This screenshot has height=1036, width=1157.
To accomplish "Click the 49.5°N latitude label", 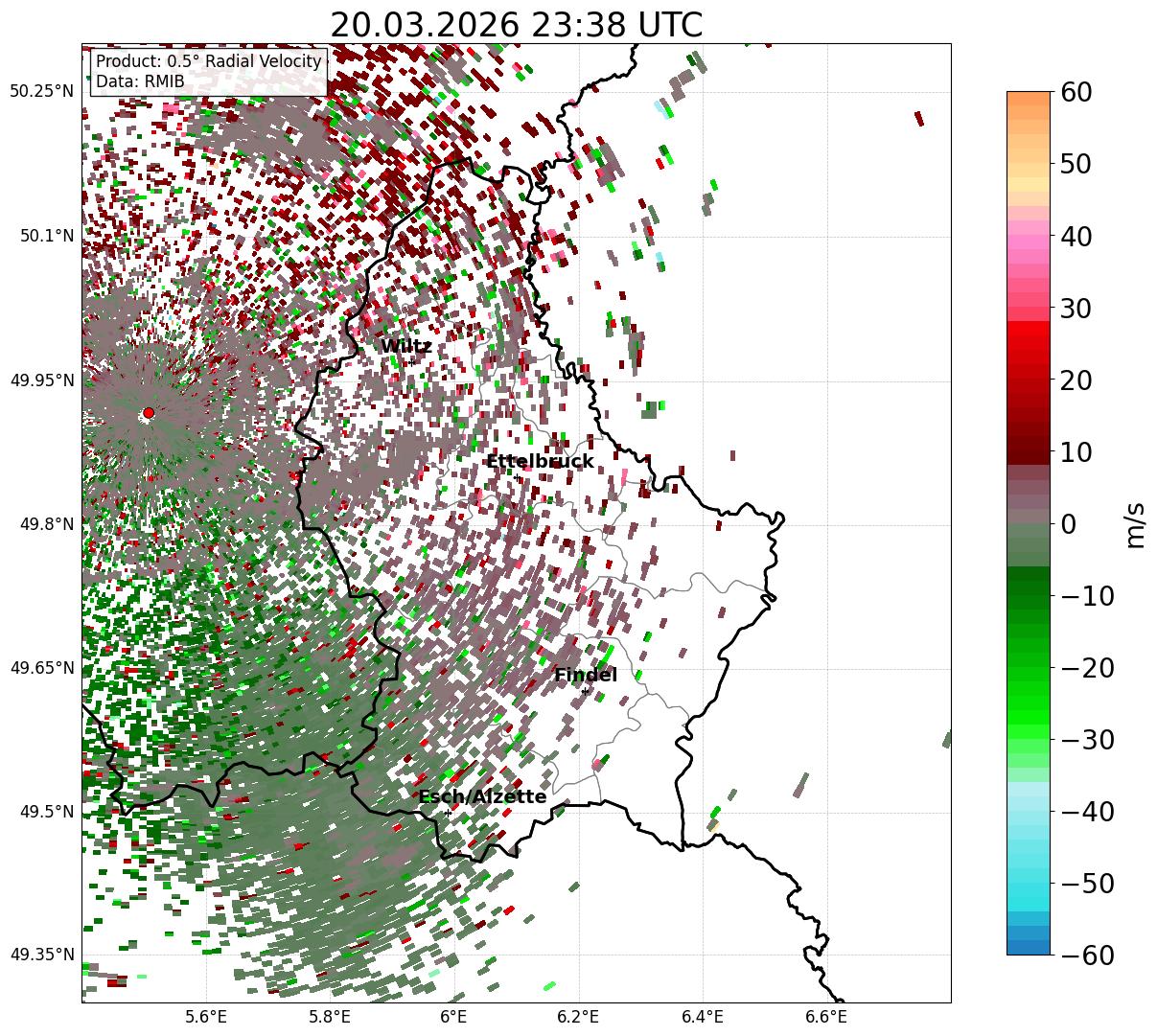I will click(47, 812).
